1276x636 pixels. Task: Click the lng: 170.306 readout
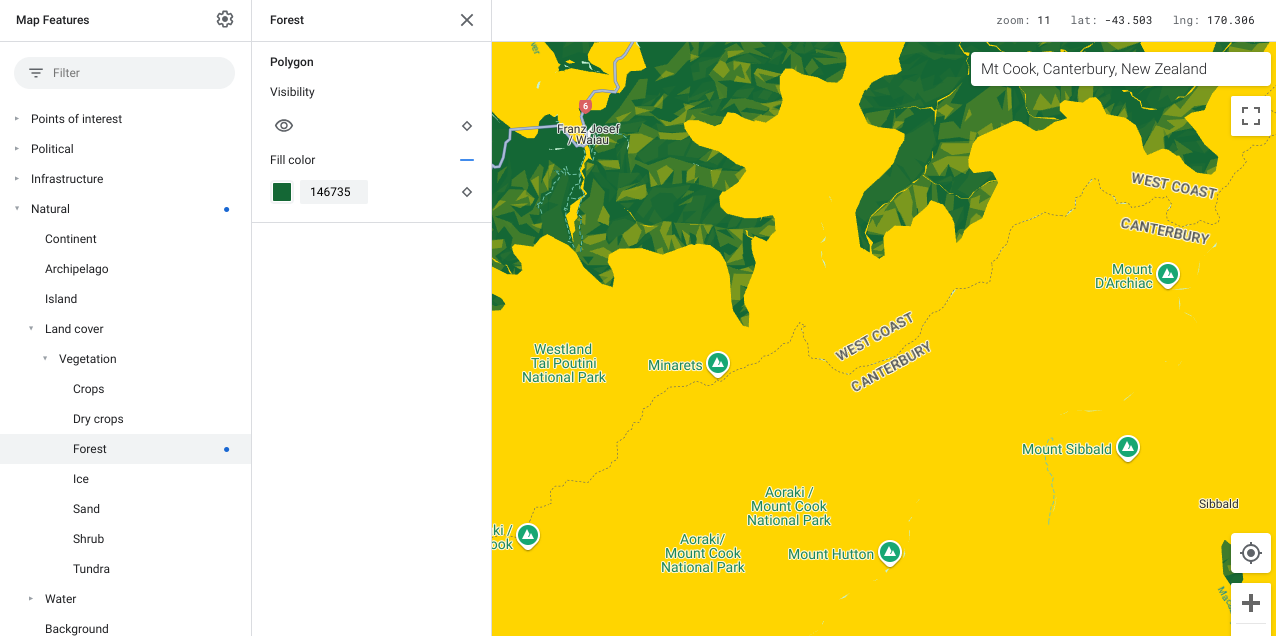[1213, 20]
